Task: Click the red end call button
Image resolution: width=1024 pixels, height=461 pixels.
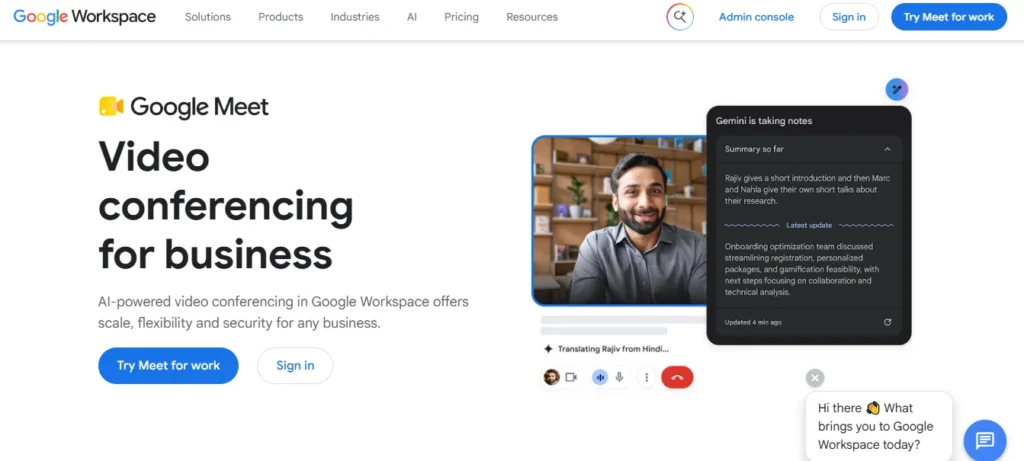Action: pyautogui.click(x=677, y=377)
